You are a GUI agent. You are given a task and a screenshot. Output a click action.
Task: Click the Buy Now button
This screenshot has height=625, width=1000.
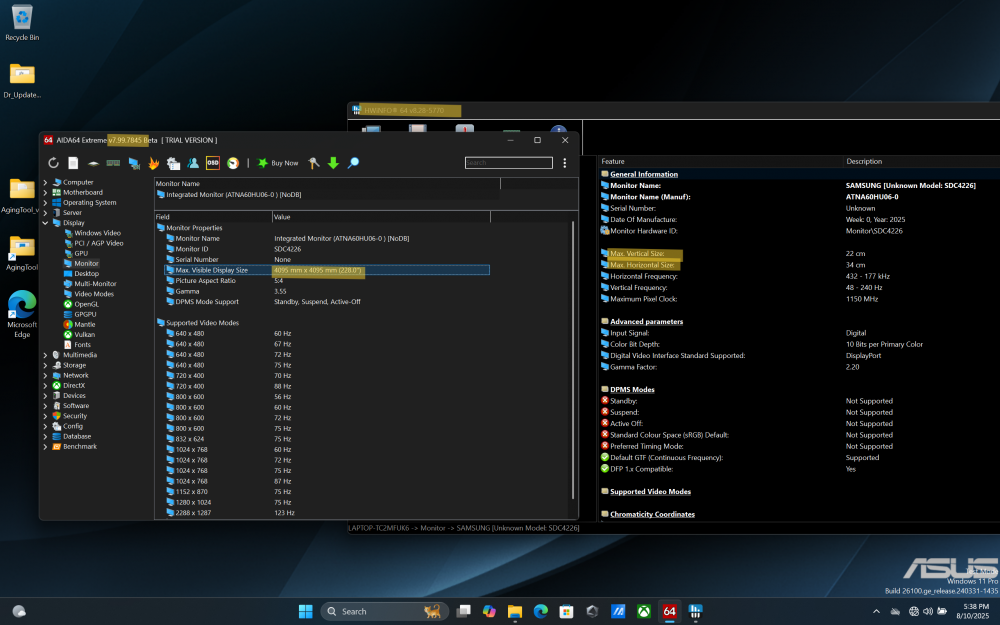pos(277,163)
